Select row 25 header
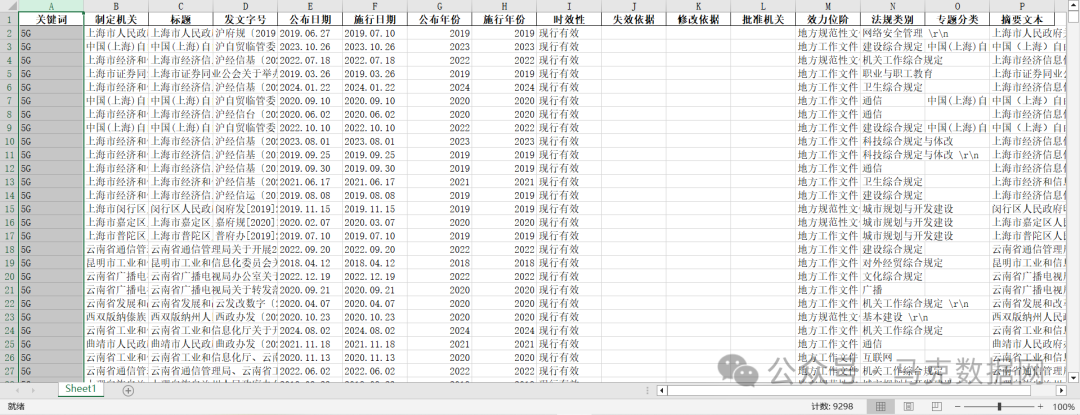 [9, 343]
